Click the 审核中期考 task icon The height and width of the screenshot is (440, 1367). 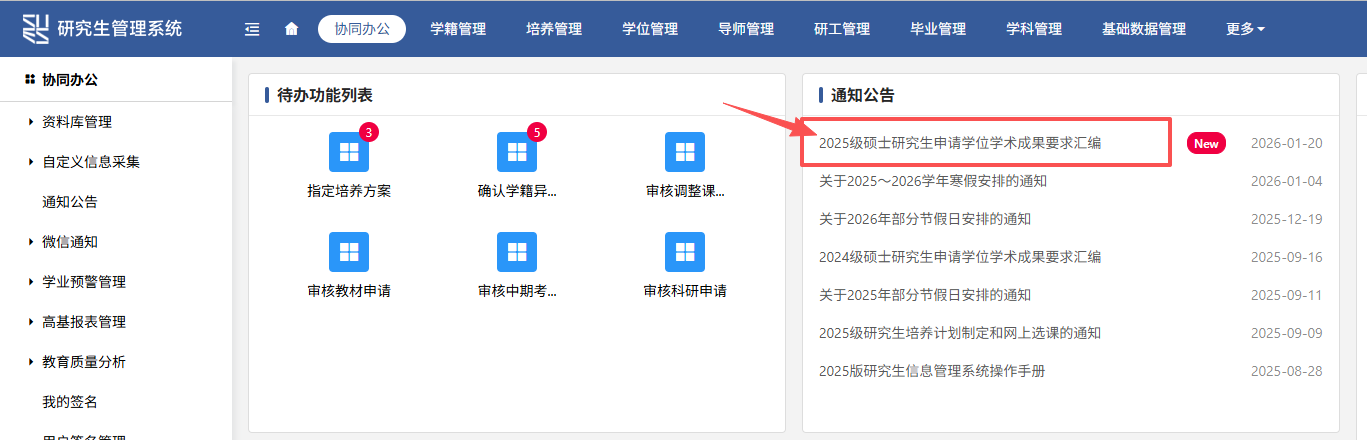(517, 252)
